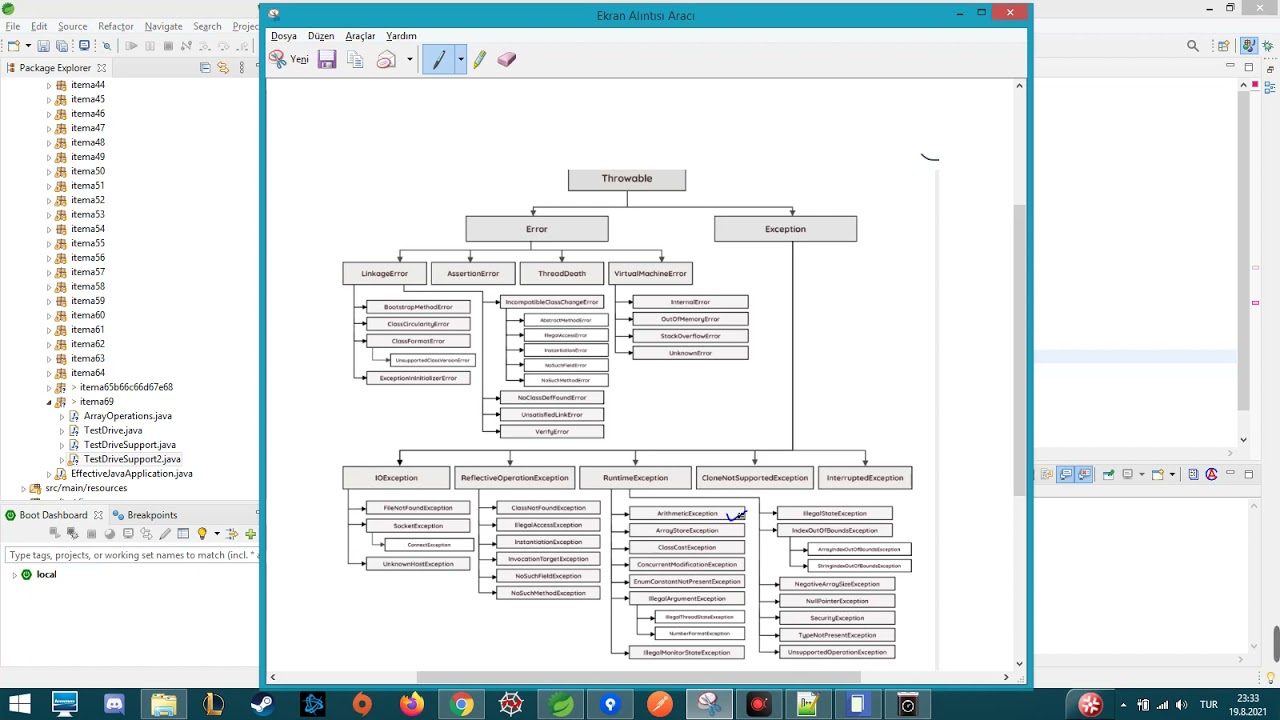Click the green plus icon in Boot Dashboard
This screenshot has height=720, width=1280.
[x=250, y=534]
